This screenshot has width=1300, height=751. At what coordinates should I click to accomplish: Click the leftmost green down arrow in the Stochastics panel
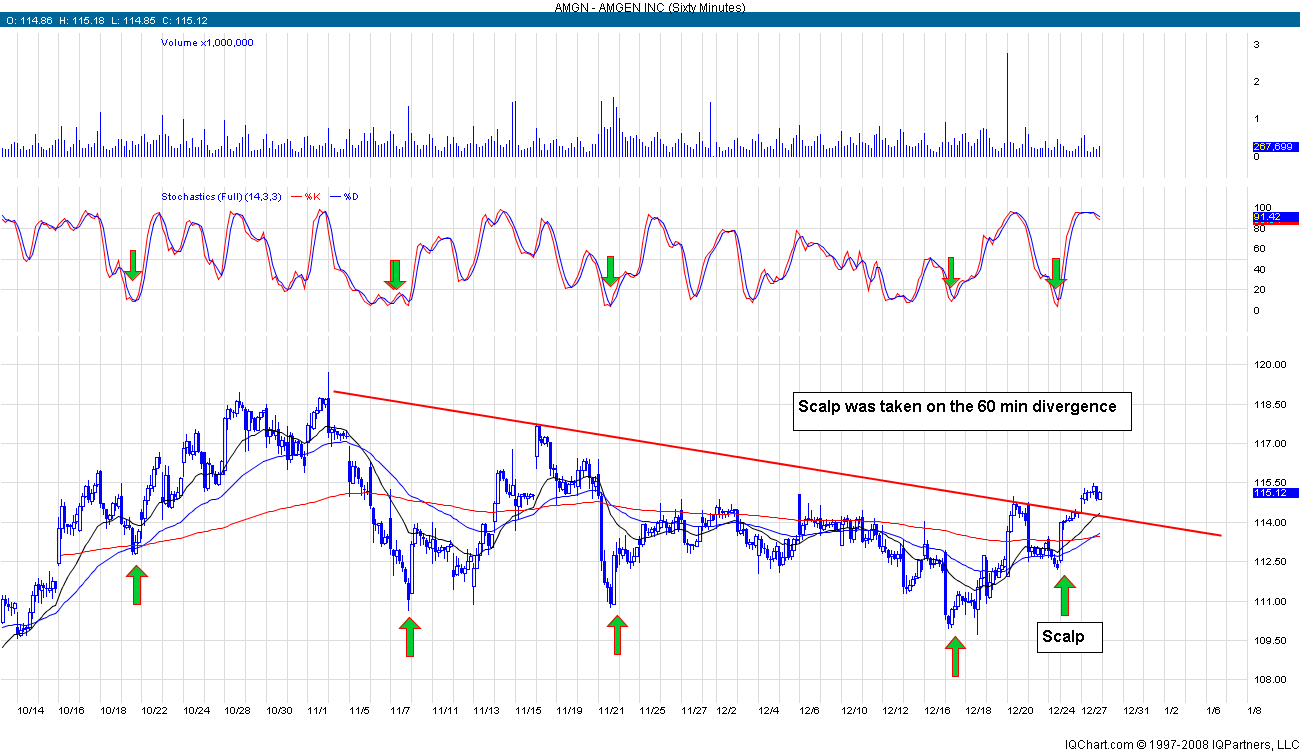pos(132,267)
